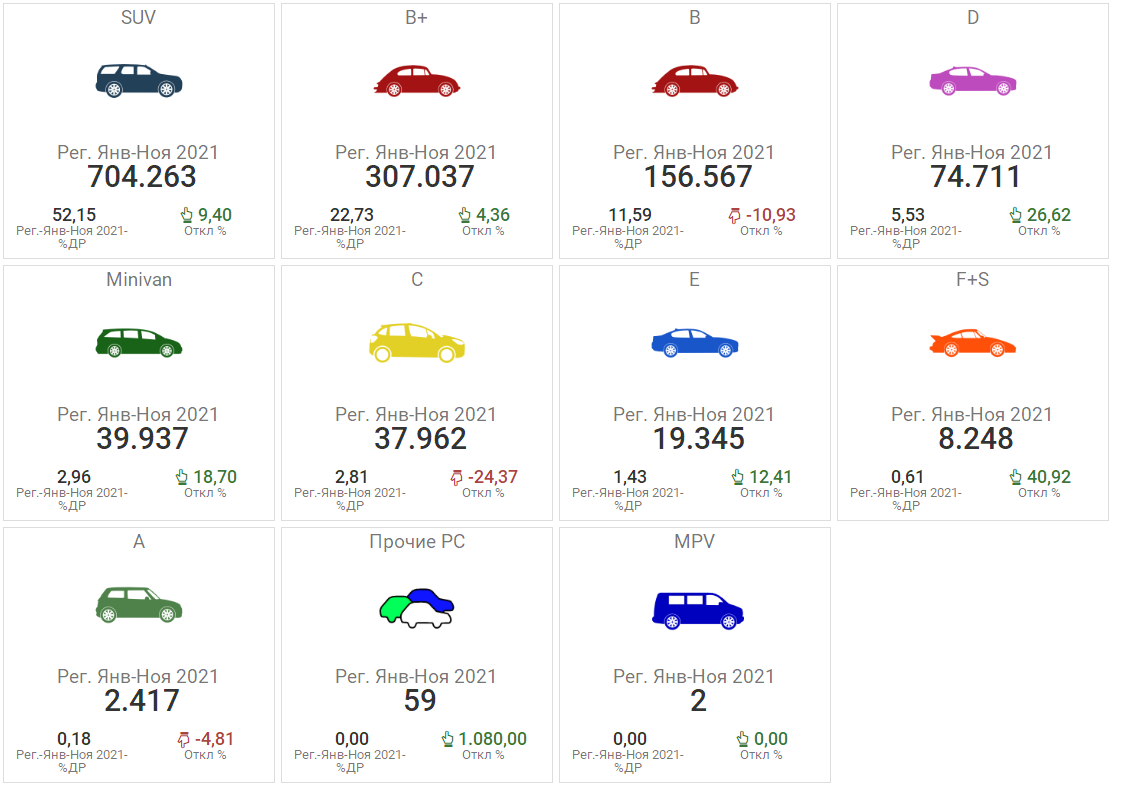Select the orange F+S sports car icon
1122x793 pixels.
972,343
